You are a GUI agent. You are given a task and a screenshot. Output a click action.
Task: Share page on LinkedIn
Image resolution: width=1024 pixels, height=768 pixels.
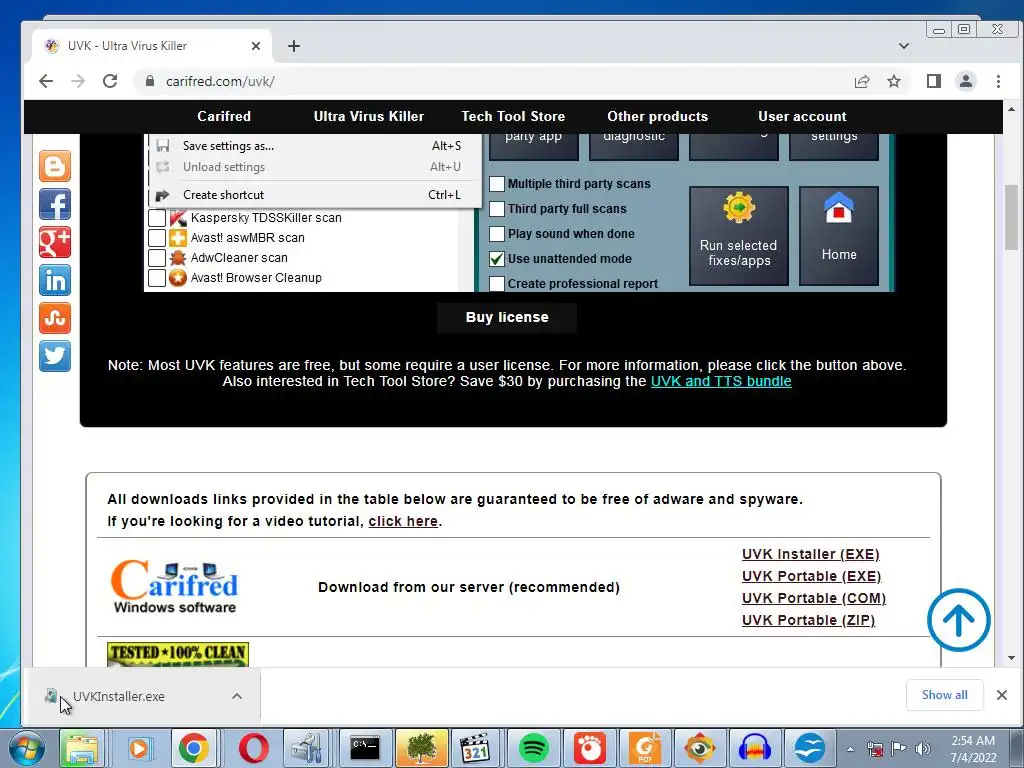pos(55,280)
